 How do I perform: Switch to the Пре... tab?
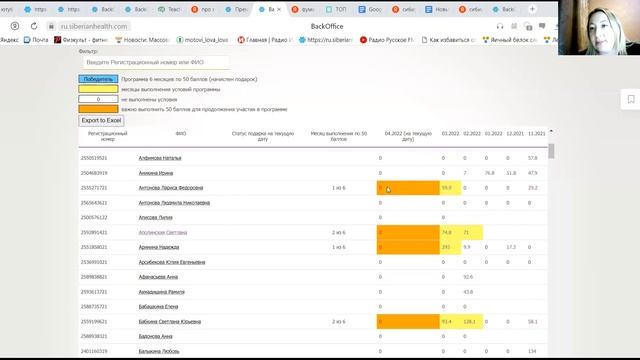[236, 9]
